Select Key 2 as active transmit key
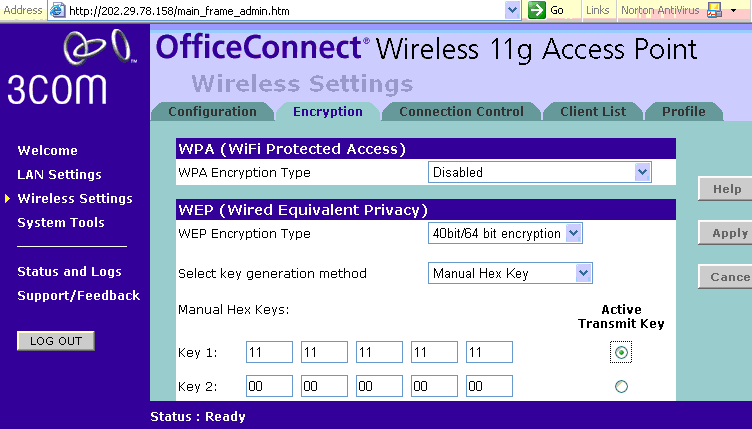The image size is (752, 429). 622,386
